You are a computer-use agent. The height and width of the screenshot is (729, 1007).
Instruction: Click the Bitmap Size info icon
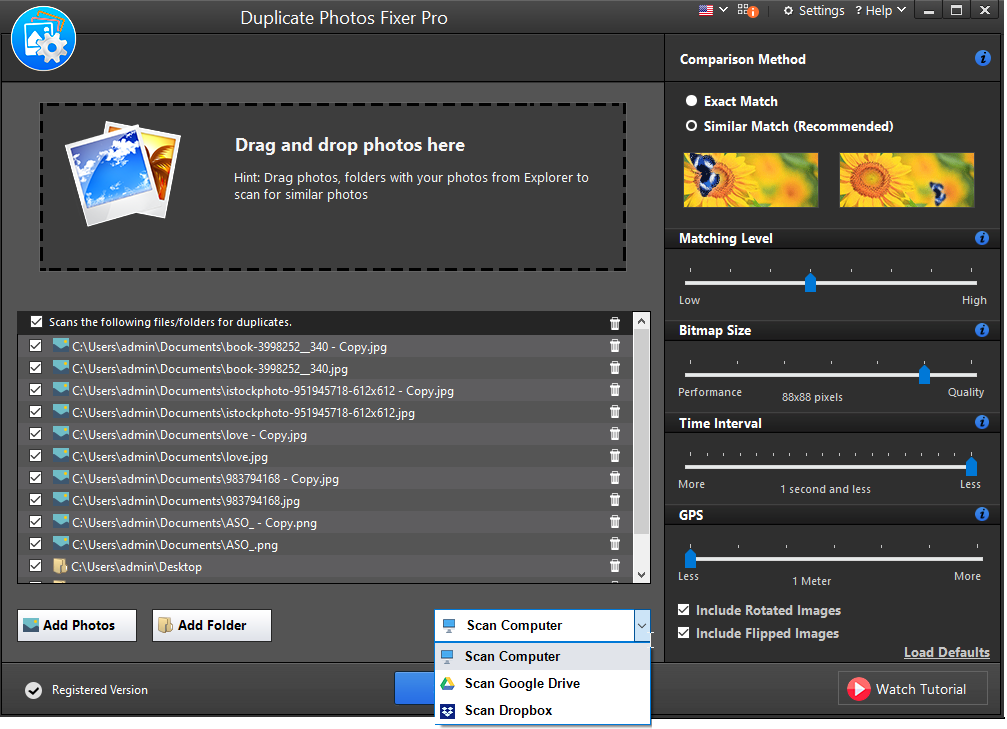click(x=981, y=330)
